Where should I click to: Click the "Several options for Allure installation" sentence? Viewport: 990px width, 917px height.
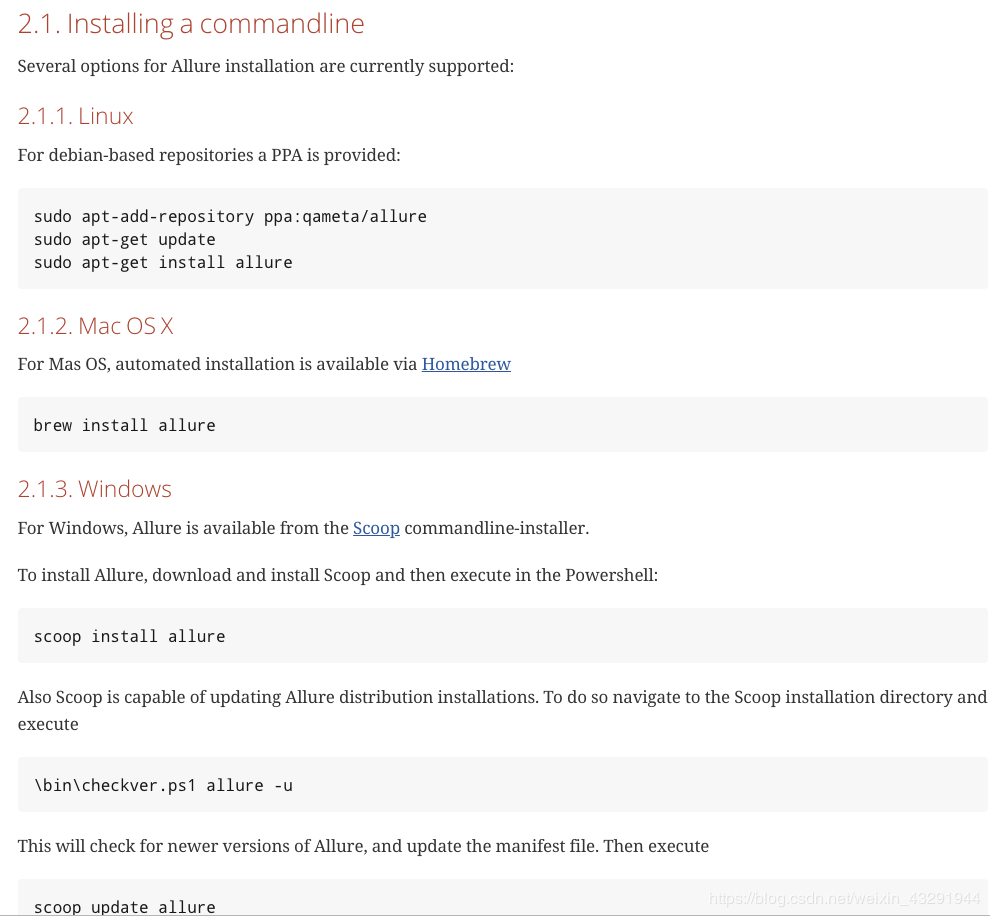[x=266, y=66]
